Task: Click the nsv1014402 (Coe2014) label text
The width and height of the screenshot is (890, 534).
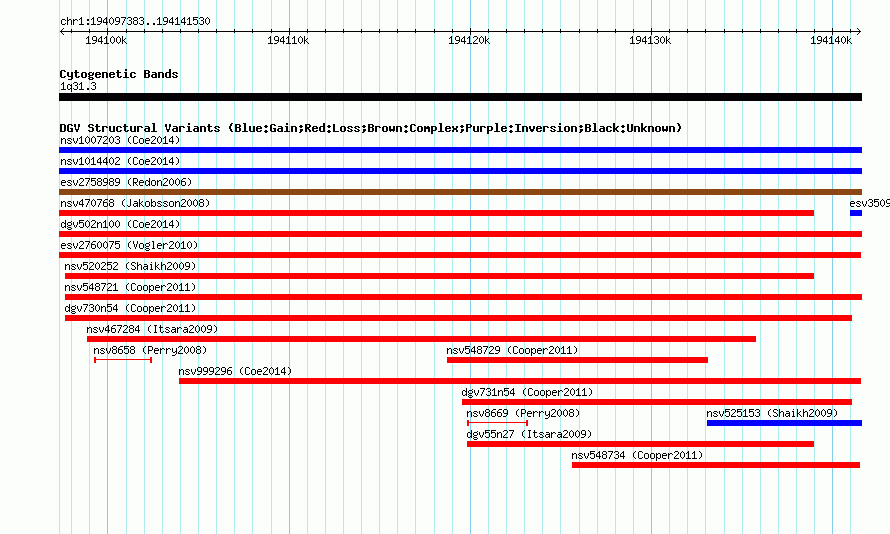Action: 120,161
